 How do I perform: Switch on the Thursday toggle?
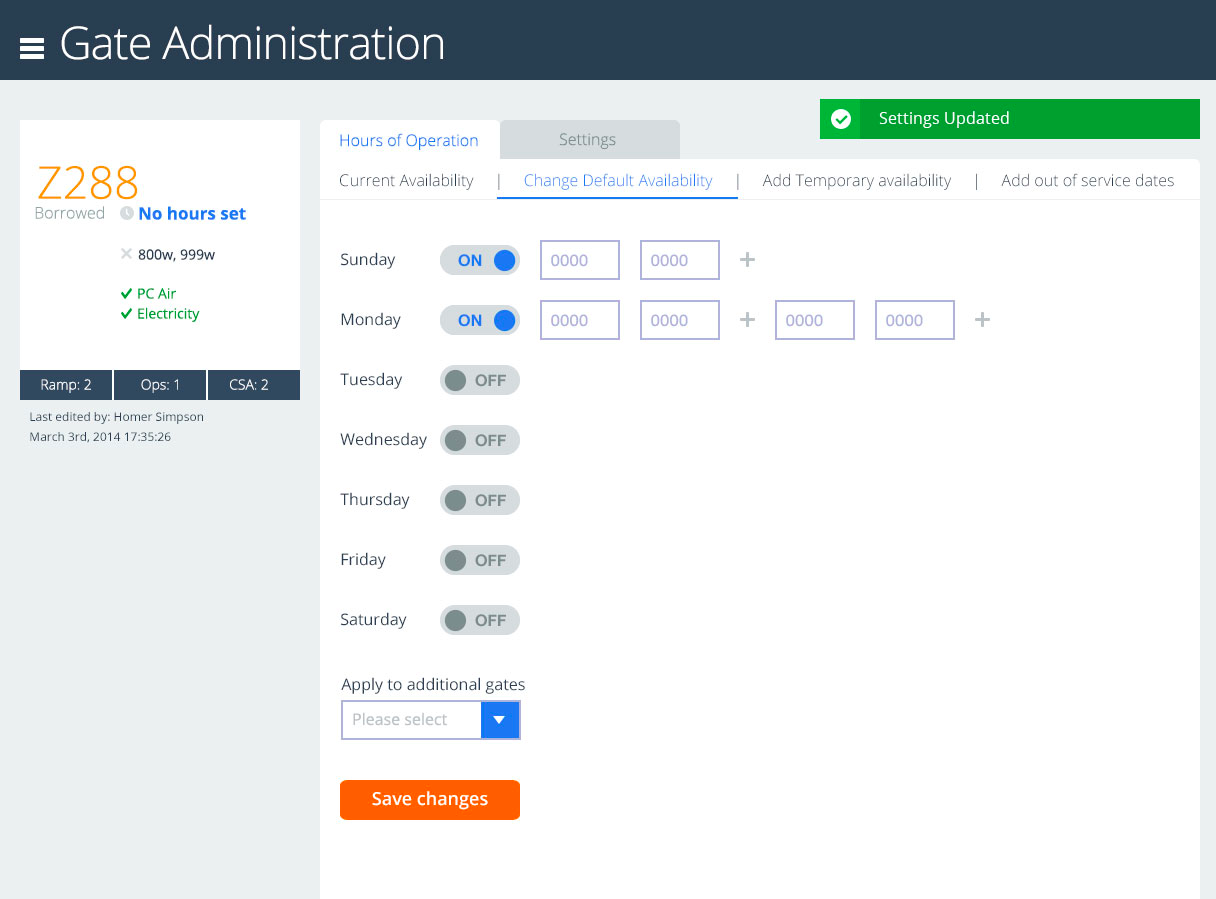pos(480,500)
